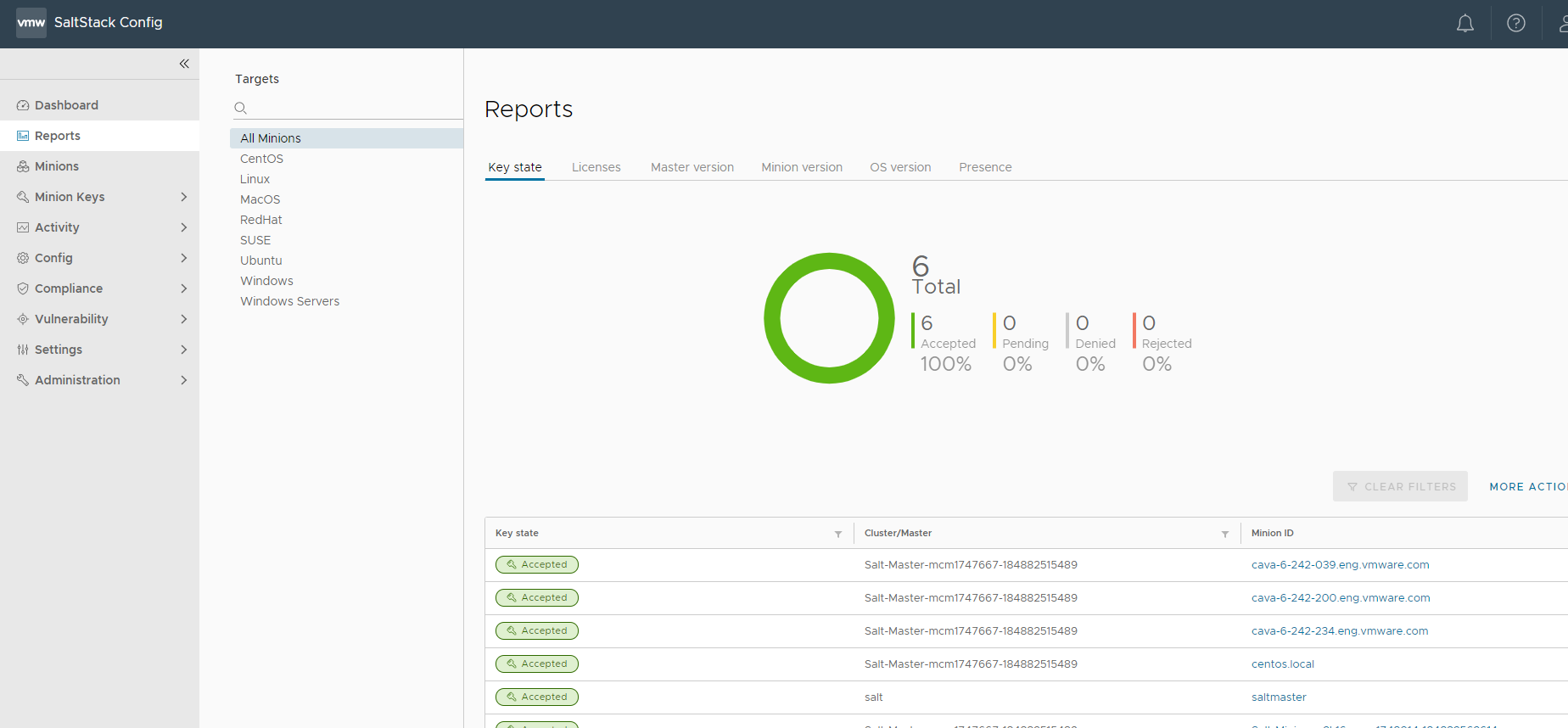
Task: Select the Linux target group
Action: click(255, 179)
